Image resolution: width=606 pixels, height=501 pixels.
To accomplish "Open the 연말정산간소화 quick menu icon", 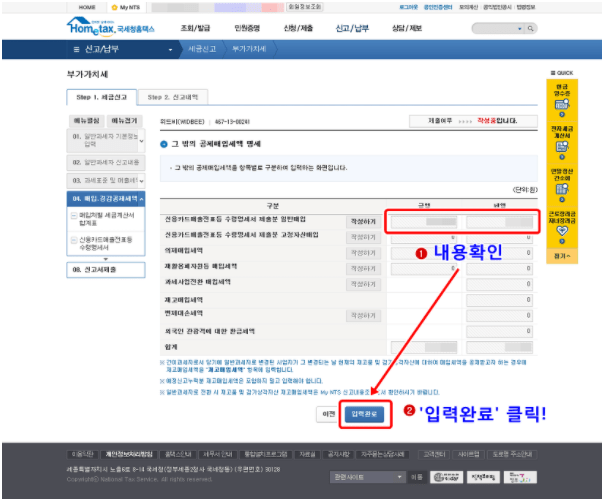I will click(562, 189).
